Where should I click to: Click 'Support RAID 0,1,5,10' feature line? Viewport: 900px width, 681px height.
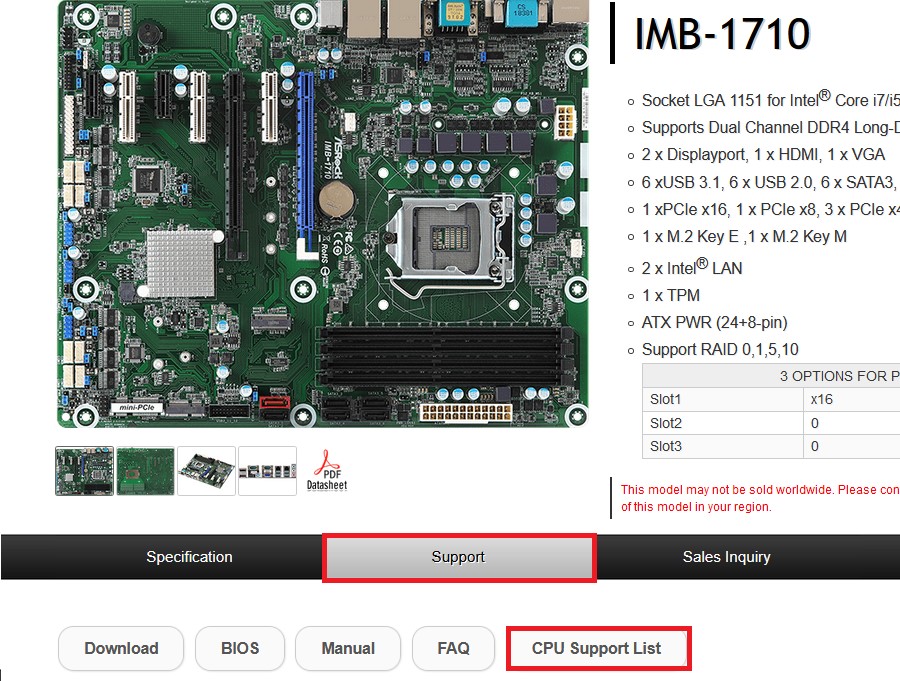(720, 349)
